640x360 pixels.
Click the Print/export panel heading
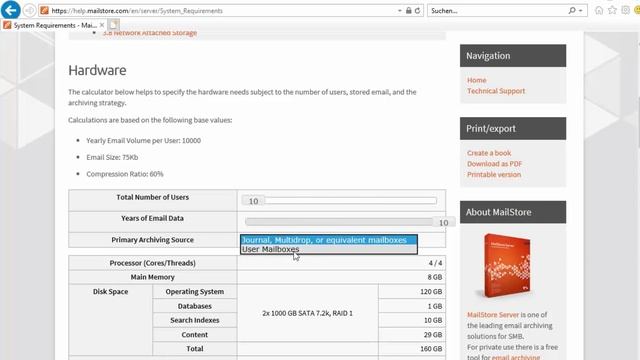click(513, 129)
